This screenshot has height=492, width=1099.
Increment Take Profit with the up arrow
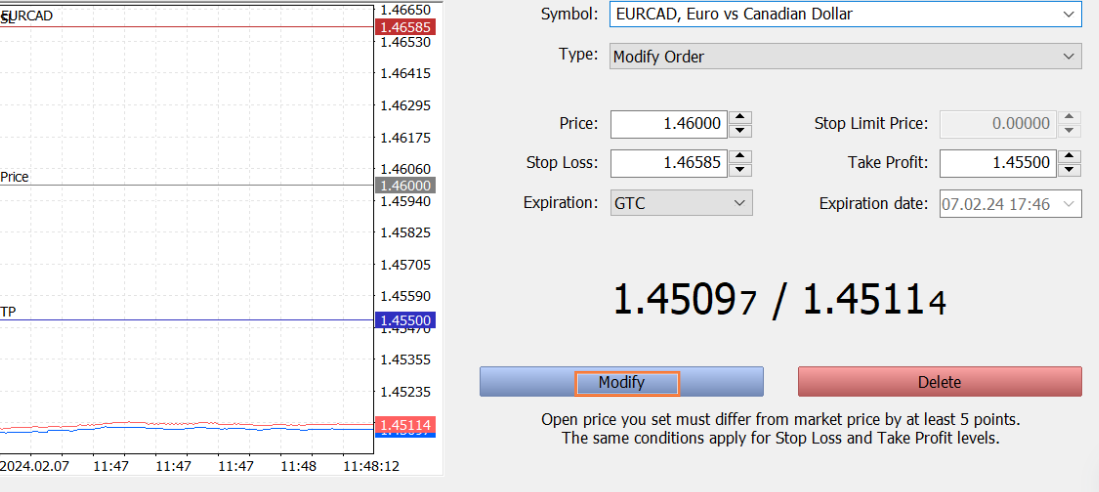[1069, 157]
